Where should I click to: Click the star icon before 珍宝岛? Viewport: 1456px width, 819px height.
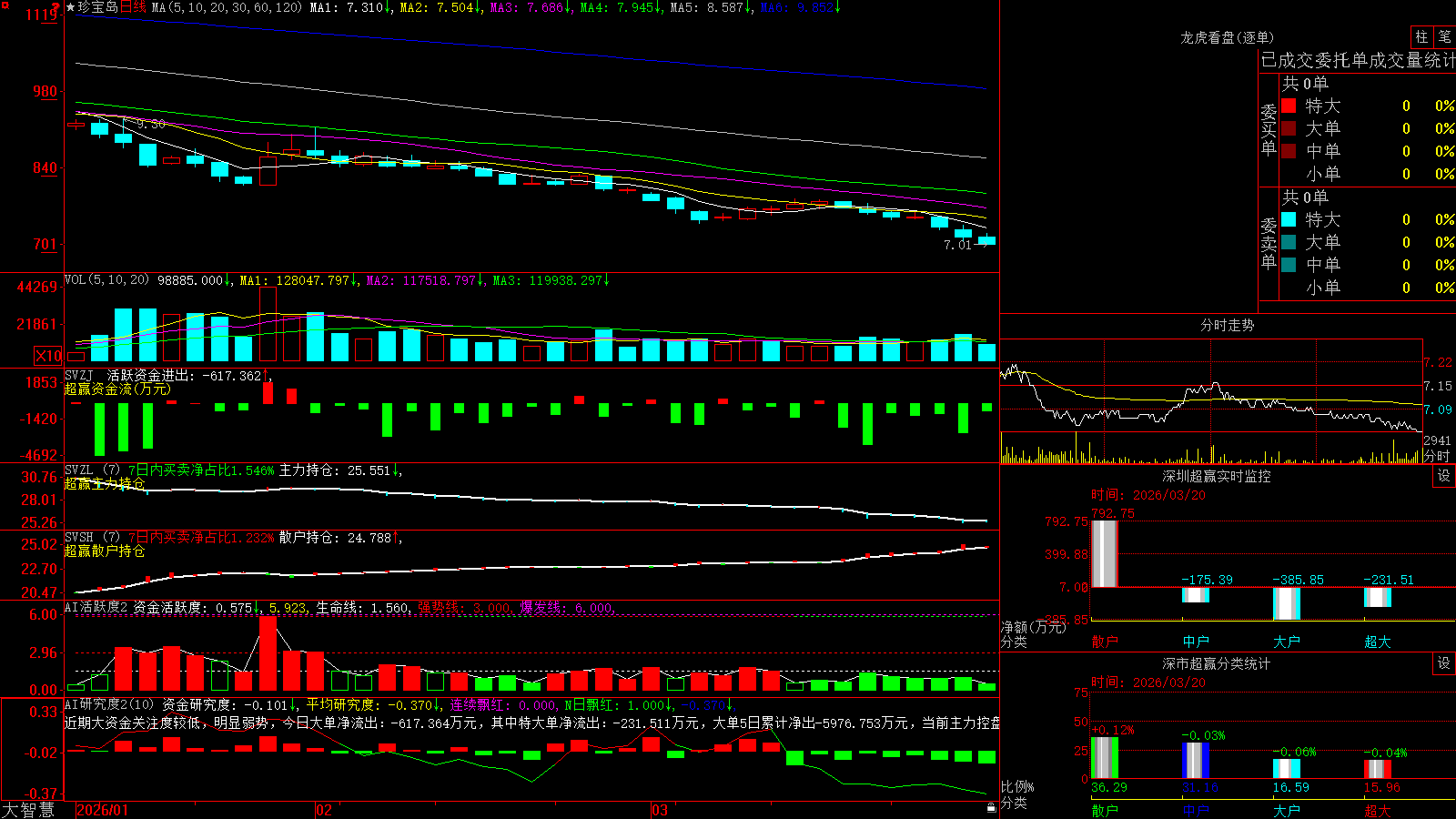tap(71, 7)
